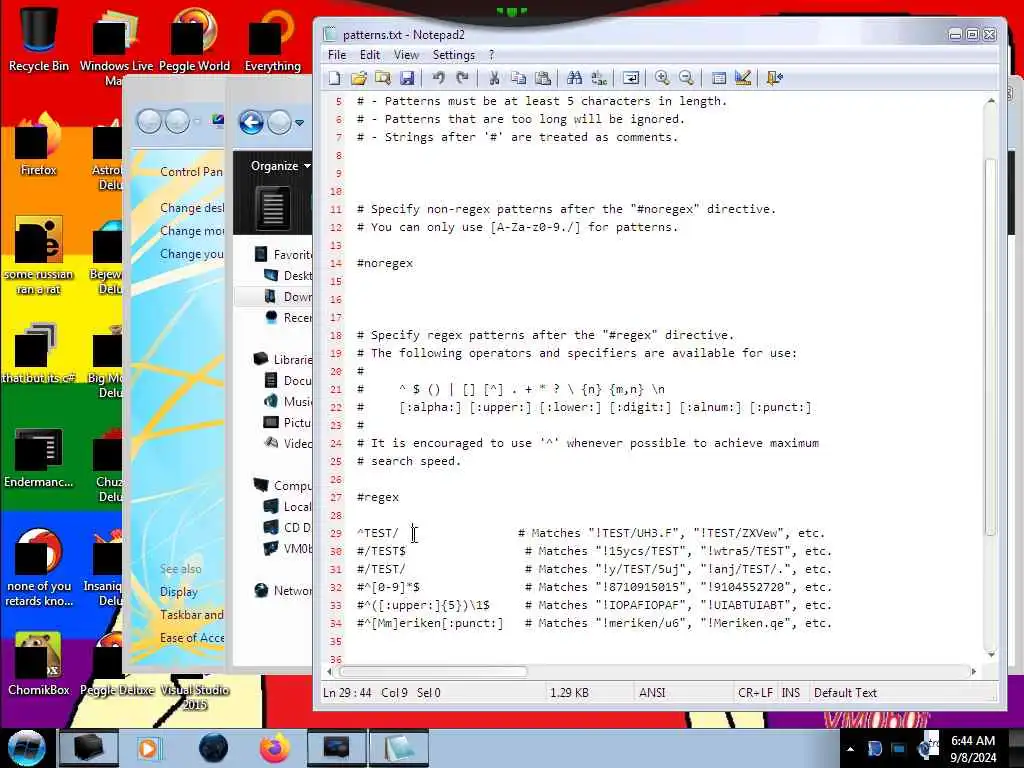This screenshot has height=768, width=1024.
Task: Click the scroll down arrow in Notepad2
Action: point(991,654)
